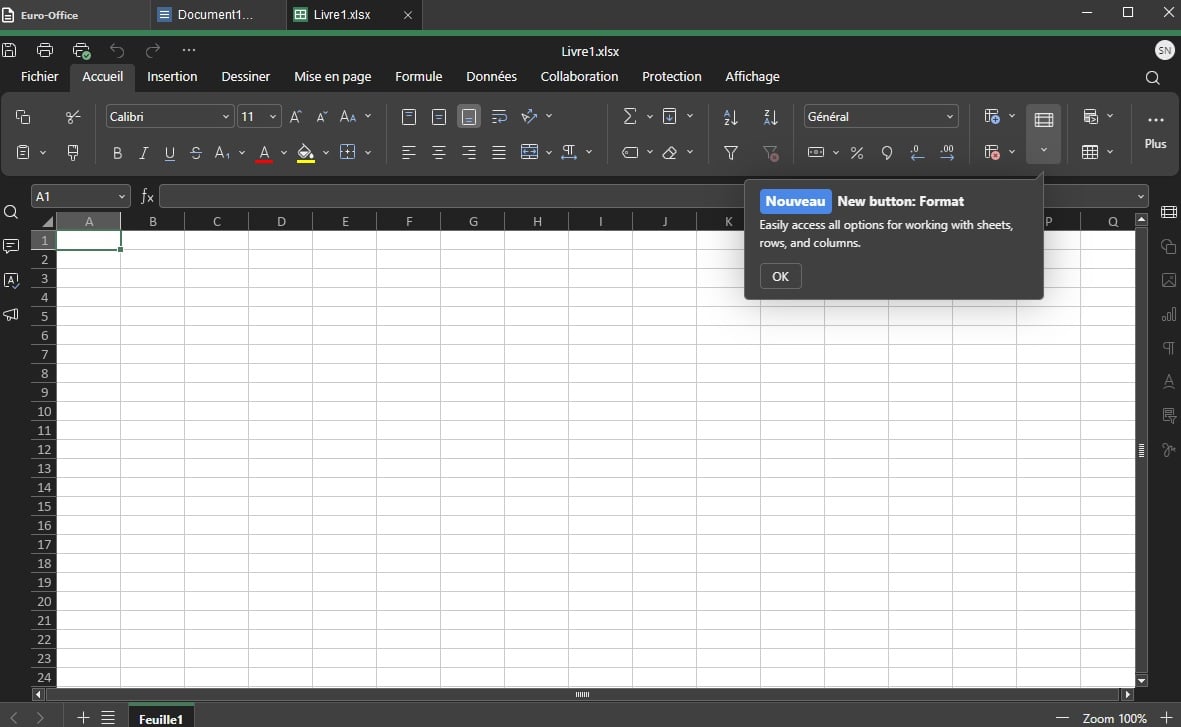Switch to the Insertion ribbon tab
Image resolution: width=1181 pixels, height=727 pixels.
click(x=172, y=77)
